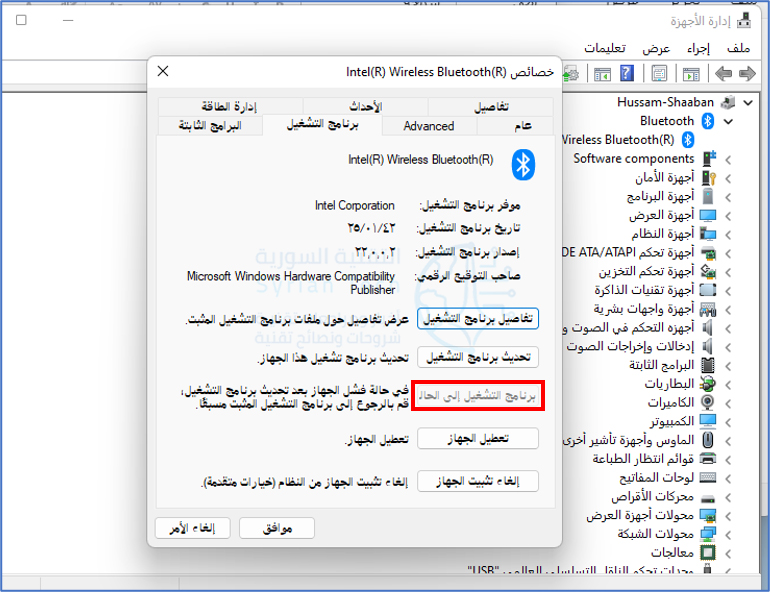Click the blue Help question mark toolbar icon
770x592 pixels.
pos(627,74)
